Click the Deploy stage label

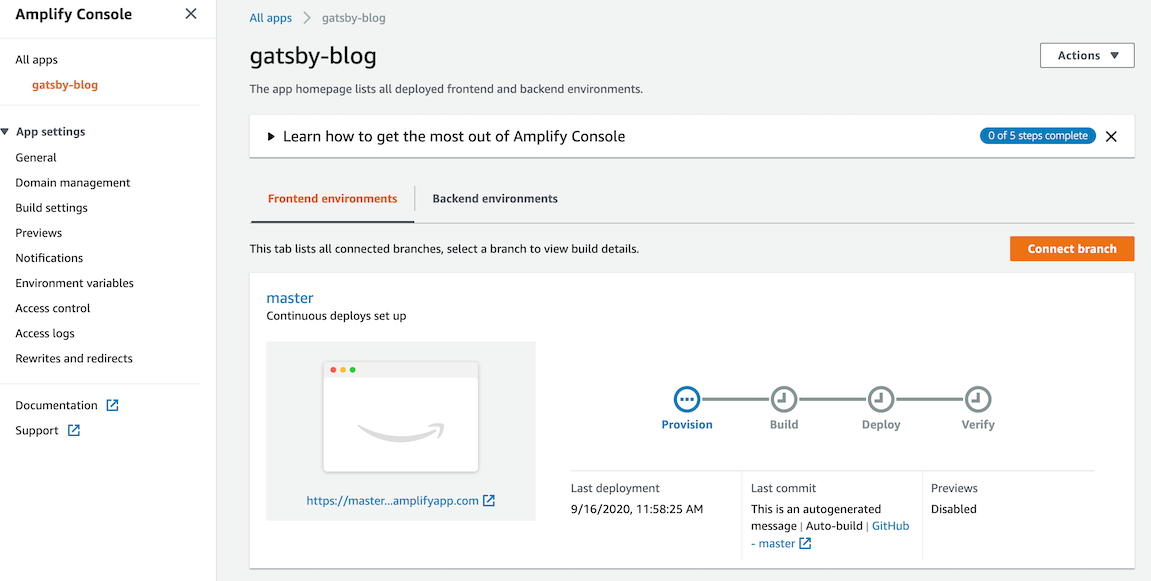881,425
